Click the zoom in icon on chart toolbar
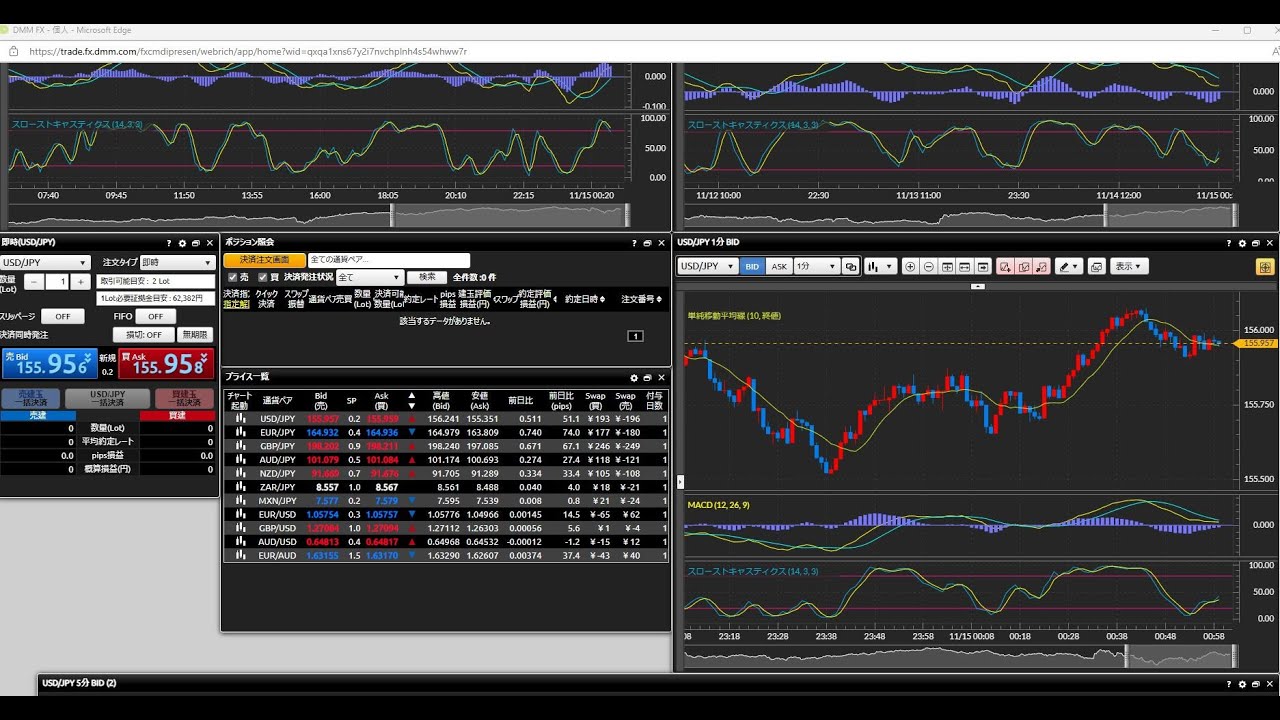 [910, 267]
